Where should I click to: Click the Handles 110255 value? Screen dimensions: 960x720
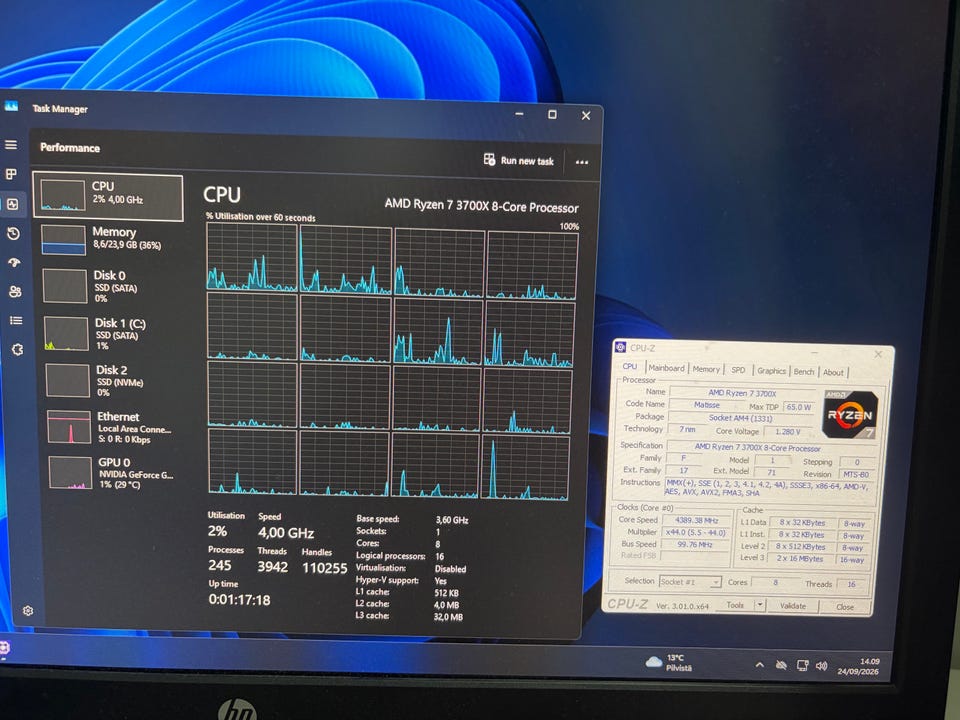click(324, 568)
